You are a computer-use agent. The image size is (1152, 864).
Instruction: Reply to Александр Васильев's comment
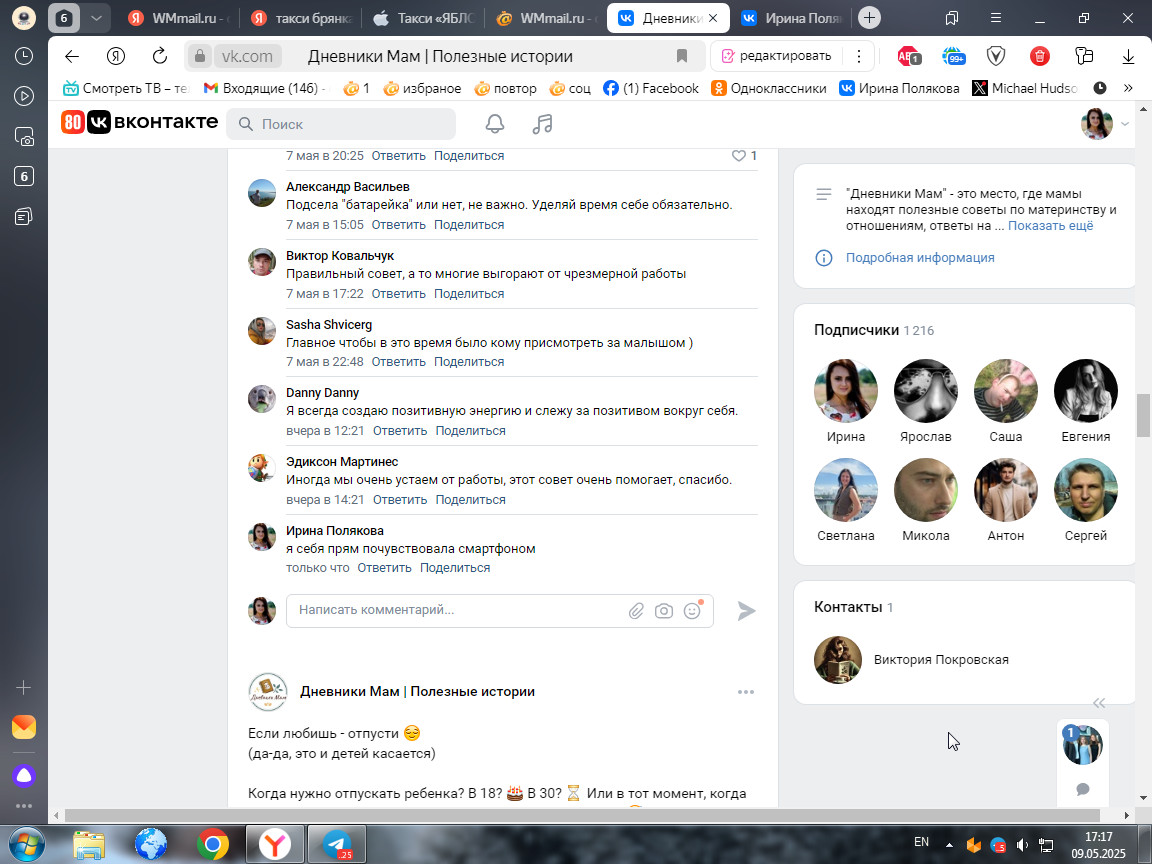tap(398, 225)
